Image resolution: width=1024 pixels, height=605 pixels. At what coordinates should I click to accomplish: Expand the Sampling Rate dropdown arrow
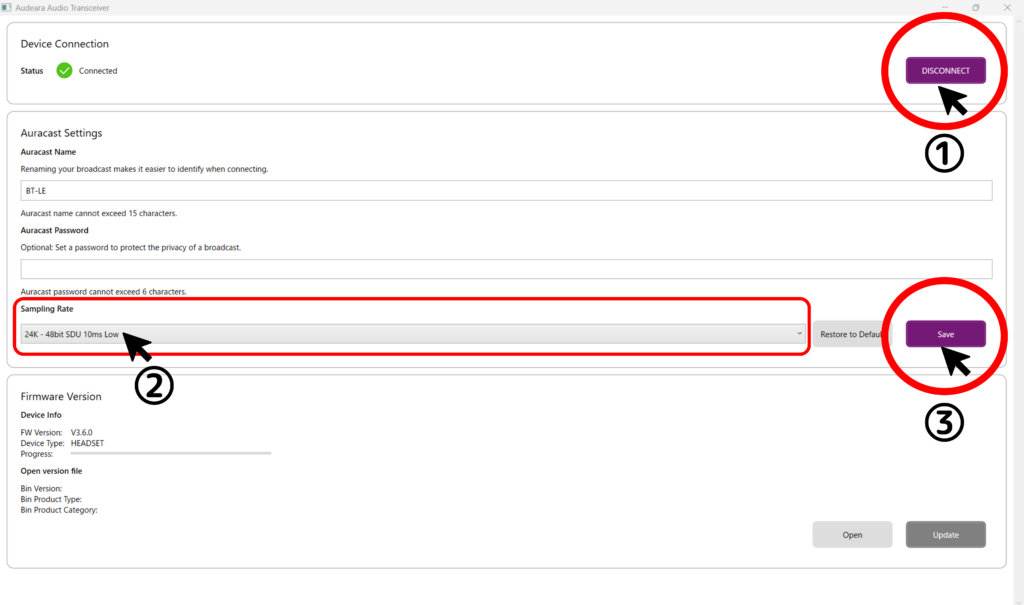click(x=799, y=334)
